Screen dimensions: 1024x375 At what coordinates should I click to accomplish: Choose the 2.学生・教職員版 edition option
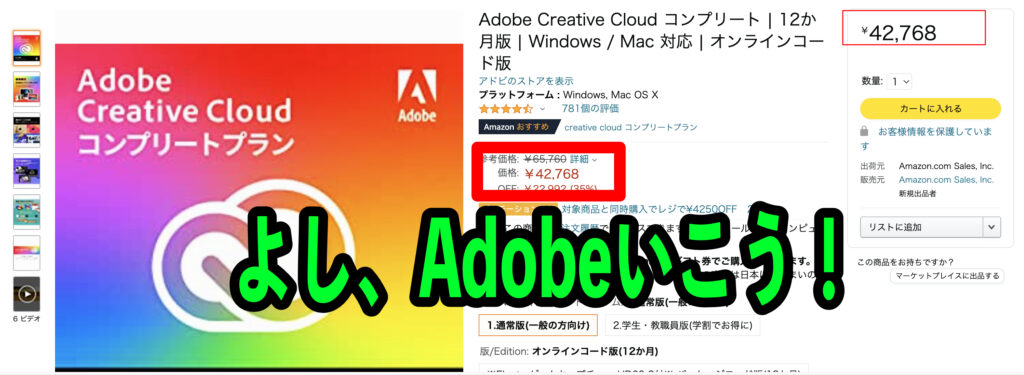(x=682, y=324)
